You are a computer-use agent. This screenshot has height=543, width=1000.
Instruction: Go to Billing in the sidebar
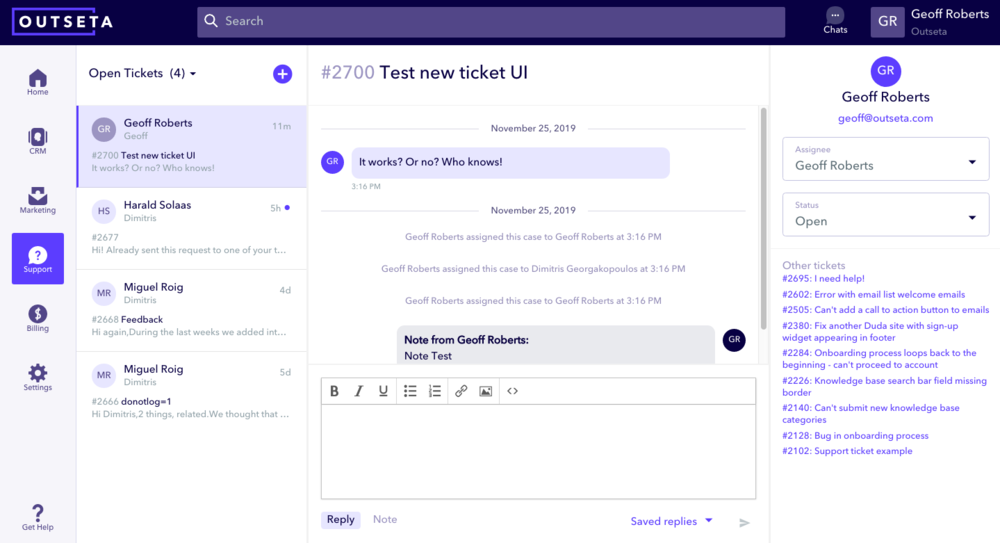pyautogui.click(x=38, y=316)
